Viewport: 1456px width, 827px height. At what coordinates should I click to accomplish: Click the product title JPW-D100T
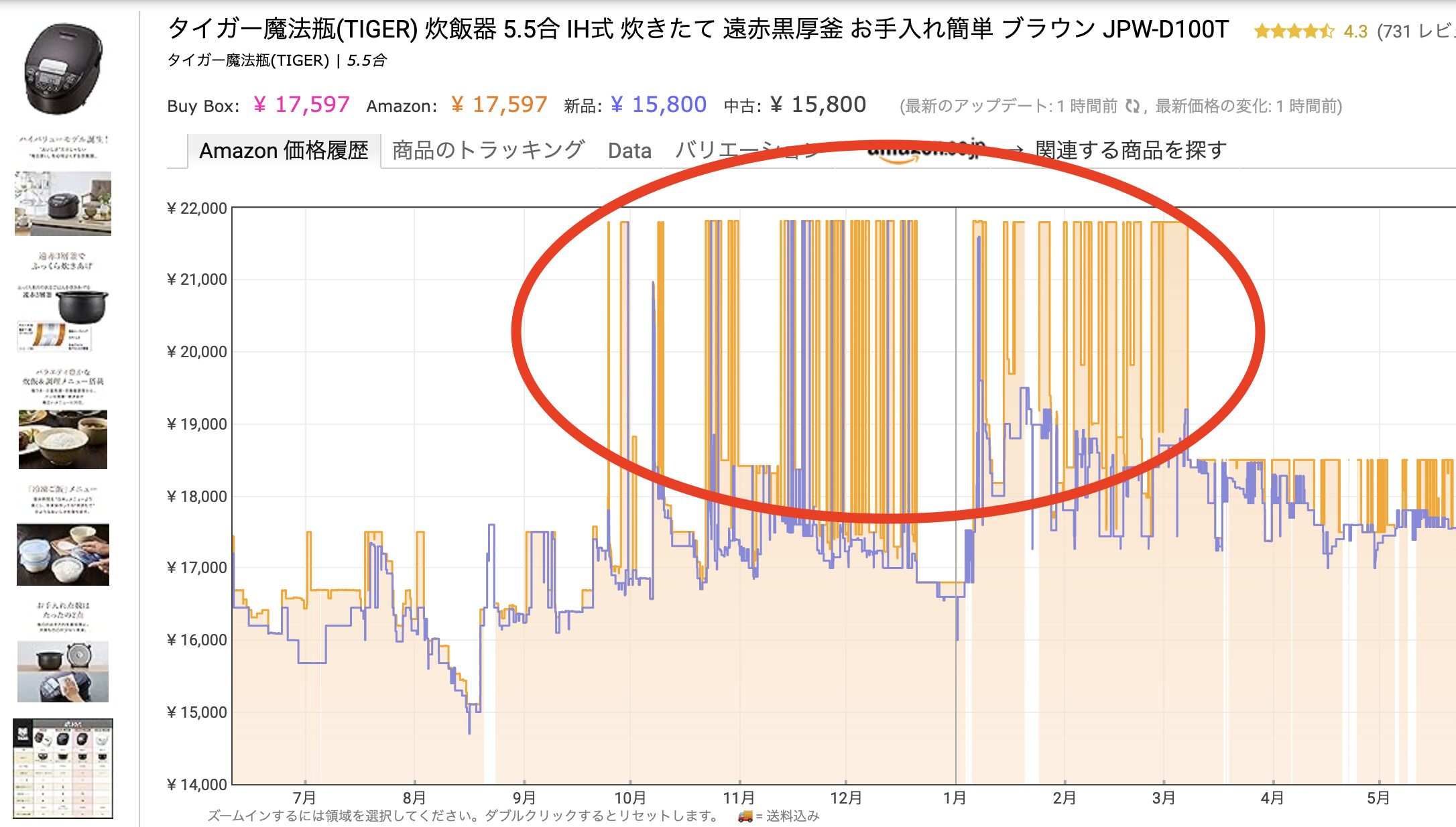pos(698,29)
